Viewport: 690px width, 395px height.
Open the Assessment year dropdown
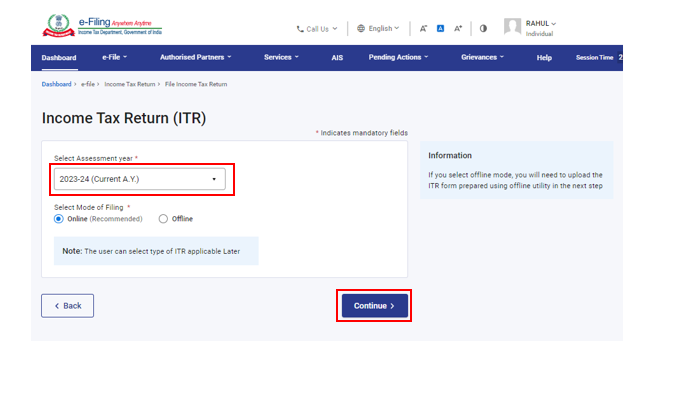140,179
